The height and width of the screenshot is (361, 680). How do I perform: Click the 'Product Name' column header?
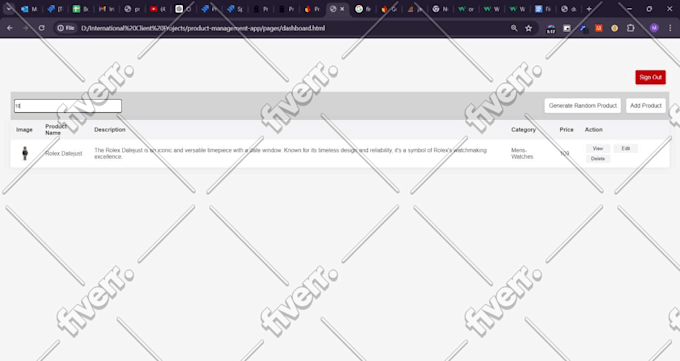coord(56,130)
